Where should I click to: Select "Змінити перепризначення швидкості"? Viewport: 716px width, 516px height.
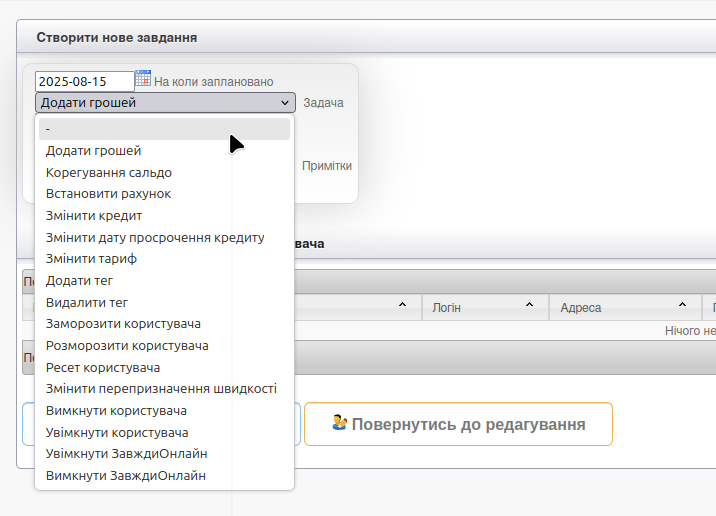click(161, 388)
